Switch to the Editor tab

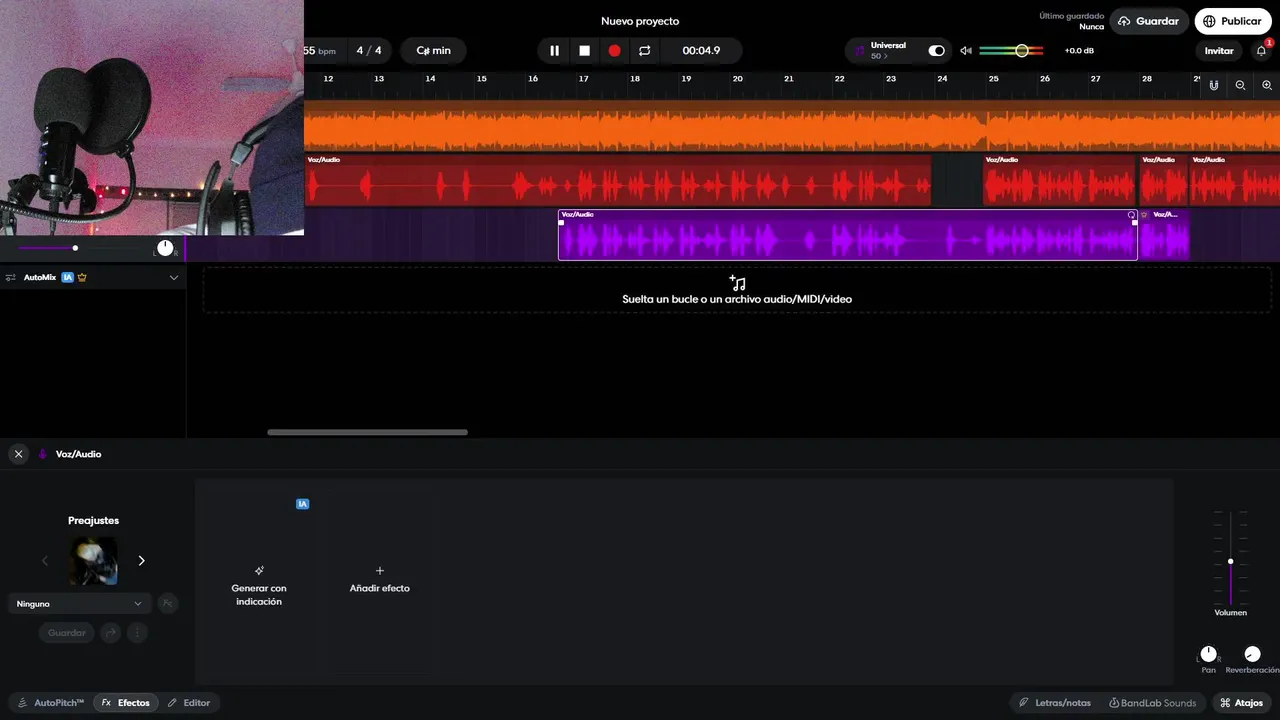[189, 703]
